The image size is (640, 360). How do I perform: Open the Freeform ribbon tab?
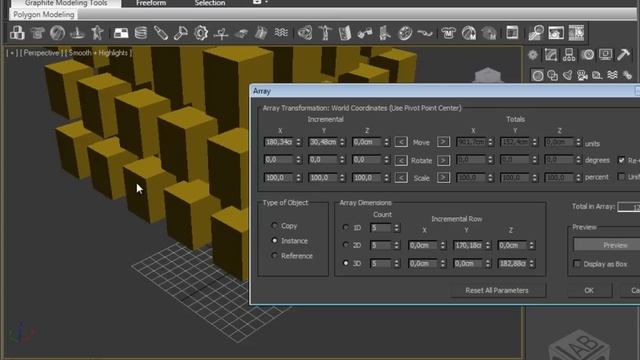[x=151, y=3]
